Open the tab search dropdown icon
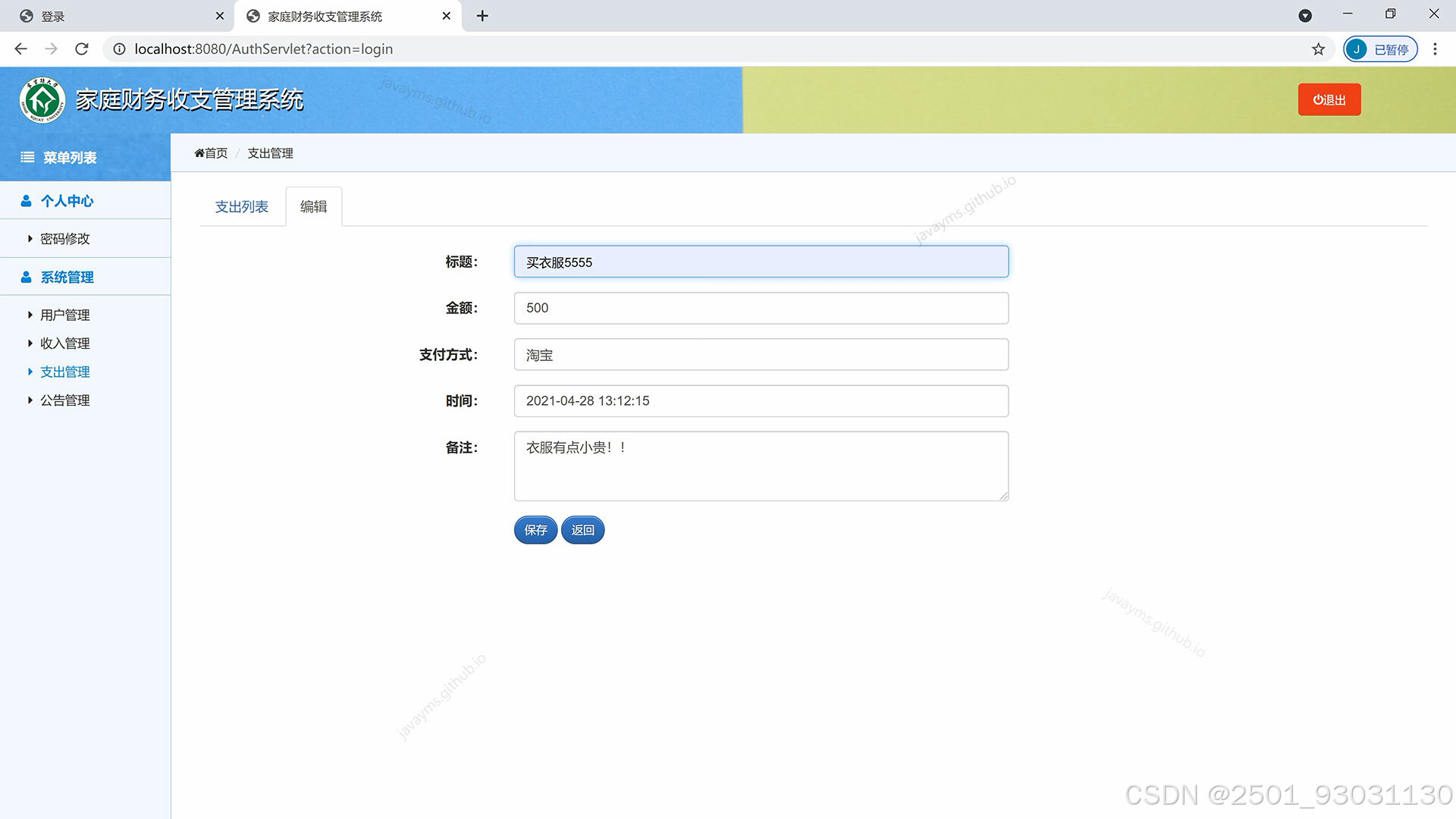 1305,16
